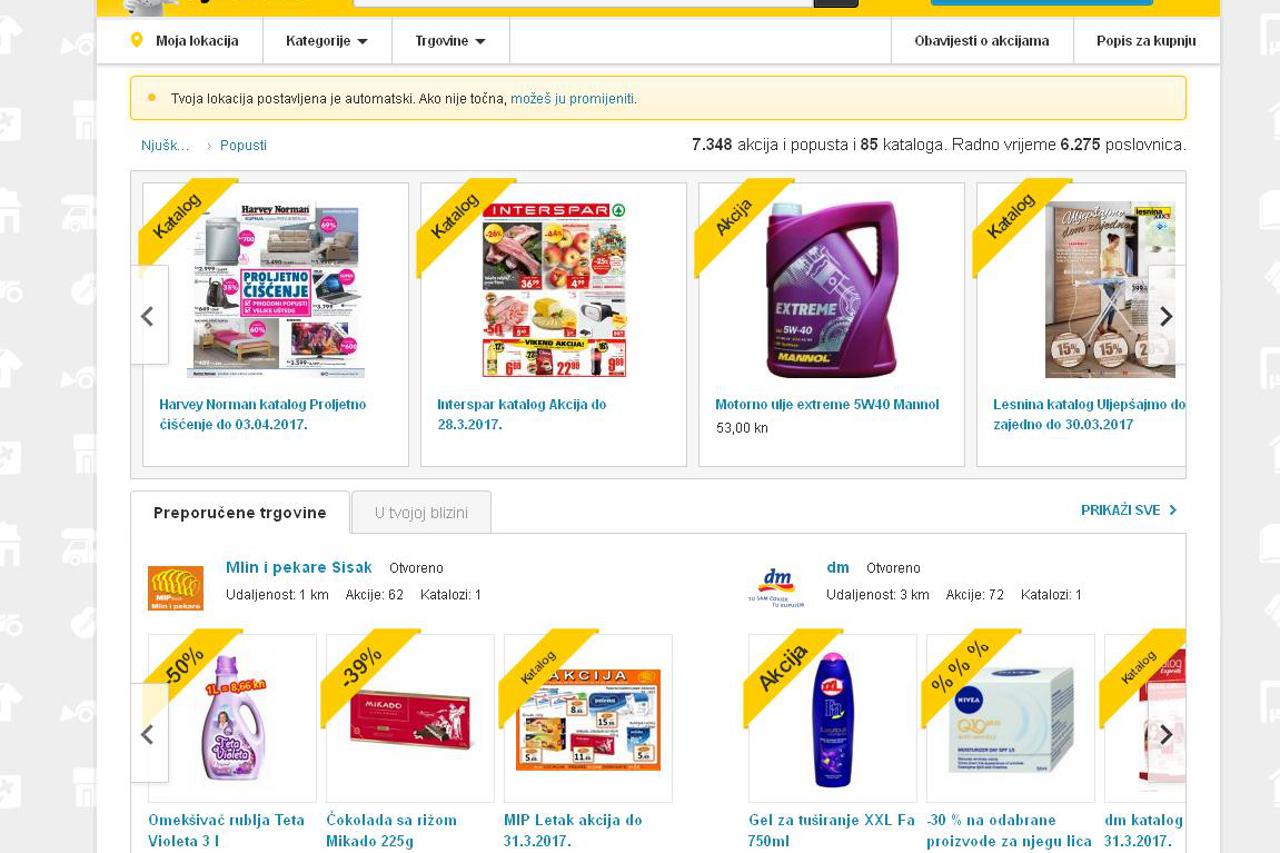The image size is (1280, 853).
Task: Show next items in top carousel
Action: click(x=1166, y=316)
